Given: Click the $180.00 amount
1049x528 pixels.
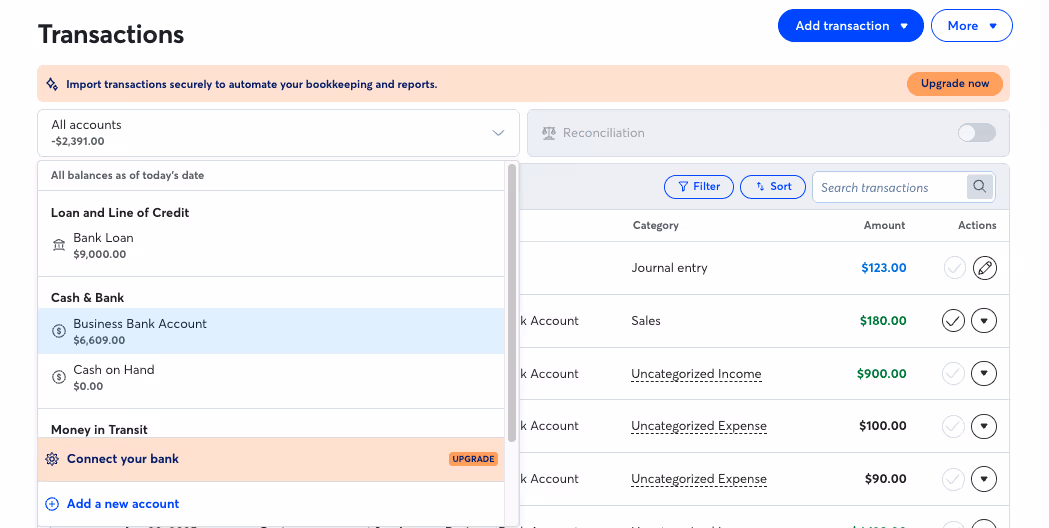Looking at the screenshot, I should coord(883,321).
